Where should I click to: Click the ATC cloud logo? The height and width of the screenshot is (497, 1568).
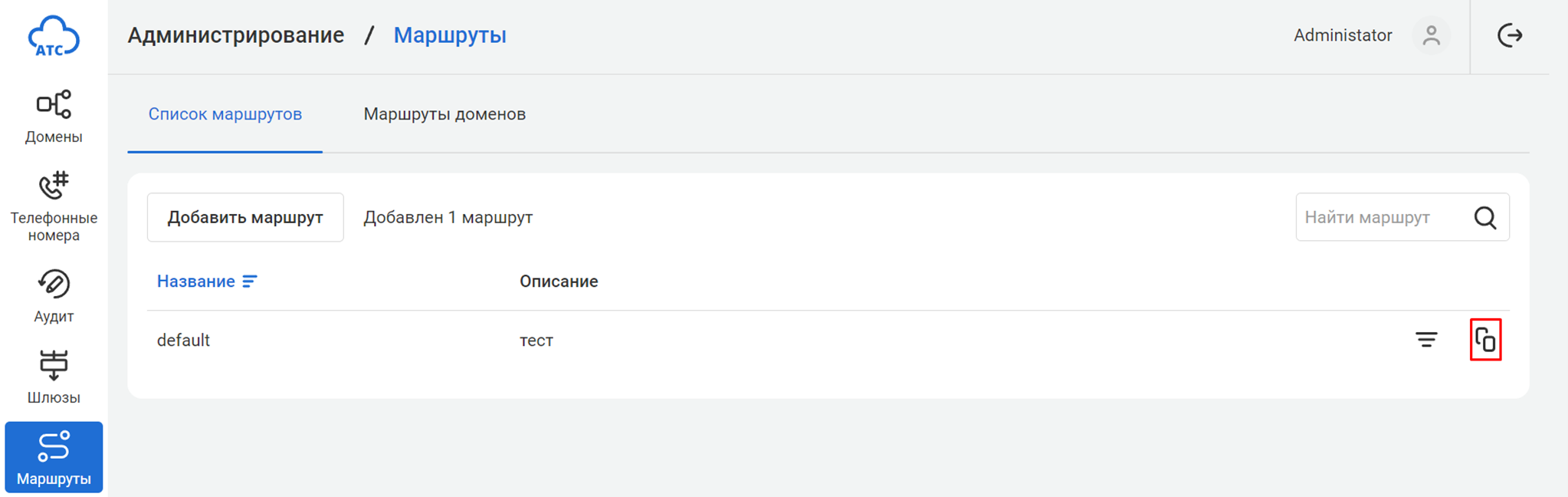pyautogui.click(x=53, y=36)
